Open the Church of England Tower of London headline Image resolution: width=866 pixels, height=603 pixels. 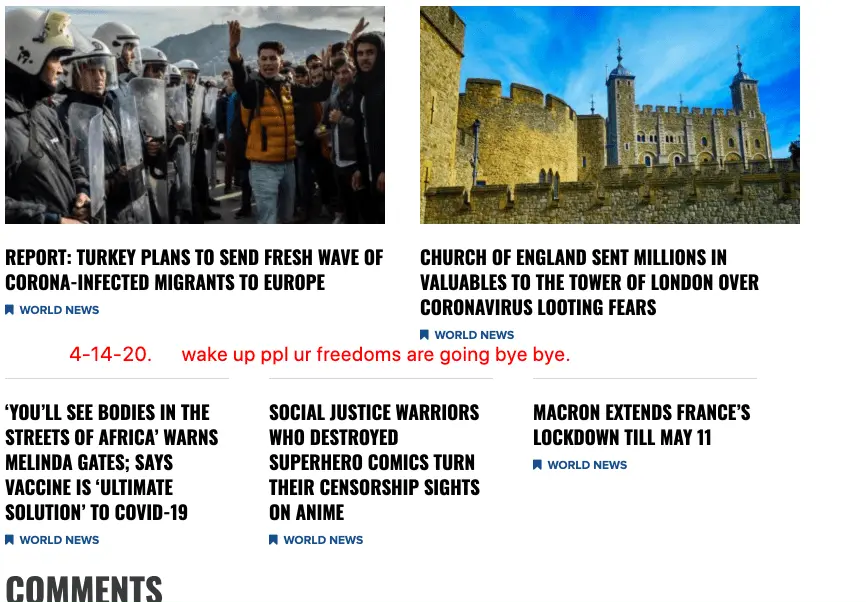pyautogui.click(x=589, y=282)
